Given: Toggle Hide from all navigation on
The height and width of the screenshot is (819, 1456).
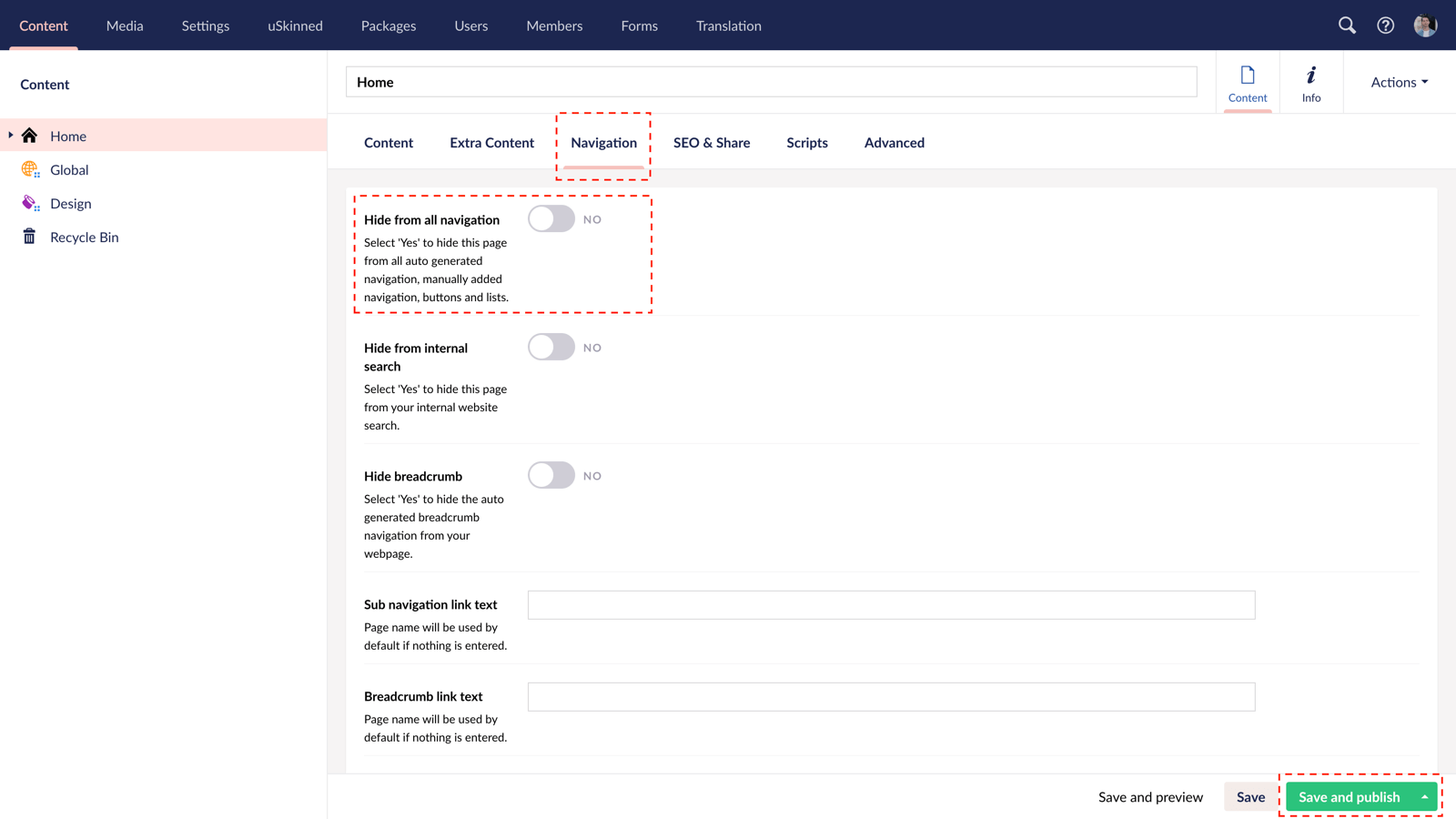Looking at the screenshot, I should (x=551, y=218).
